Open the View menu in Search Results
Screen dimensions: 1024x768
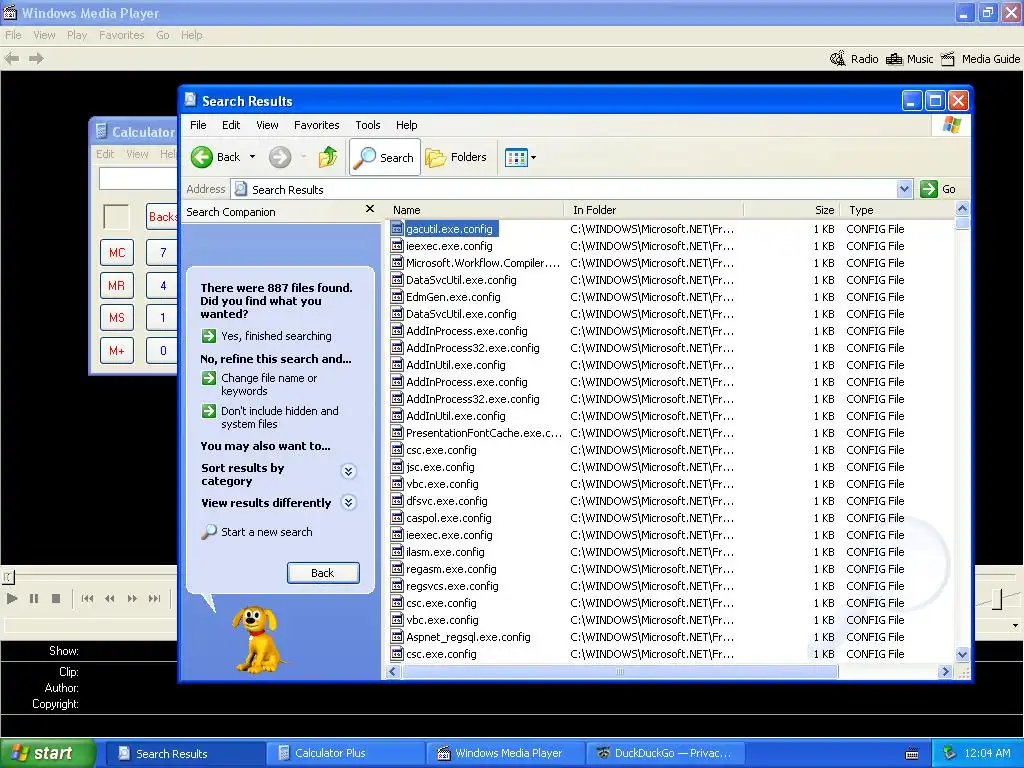[267, 125]
